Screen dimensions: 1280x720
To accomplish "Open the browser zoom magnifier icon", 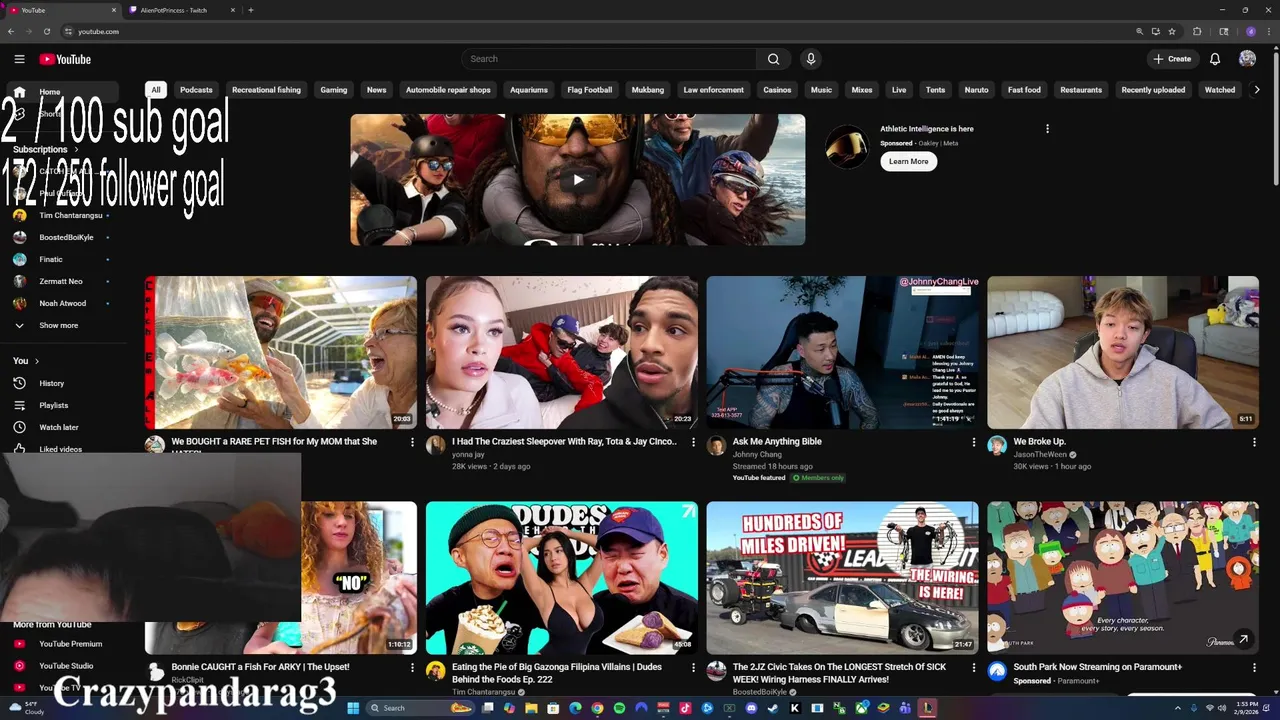I will tap(1139, 31).
